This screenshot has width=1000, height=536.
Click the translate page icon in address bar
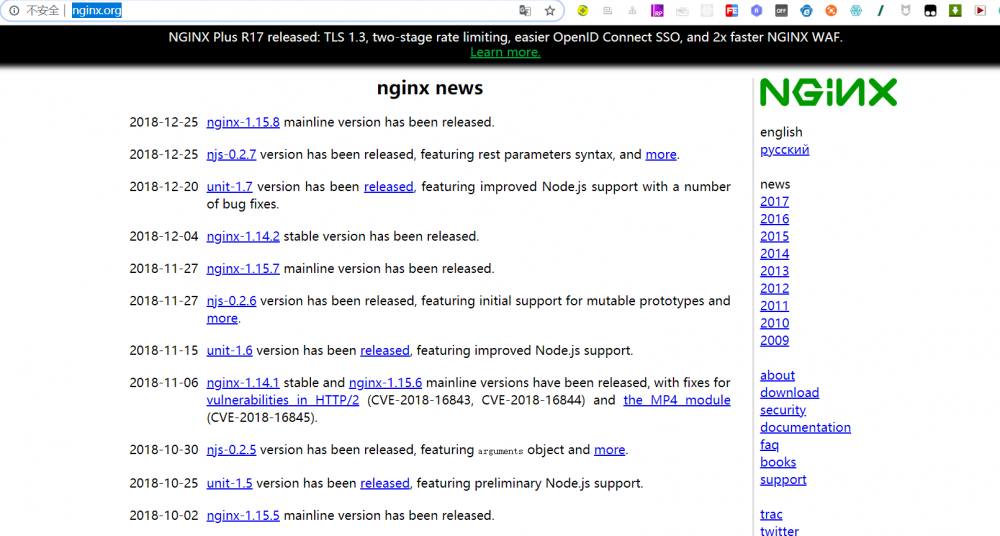coord(525,10)
